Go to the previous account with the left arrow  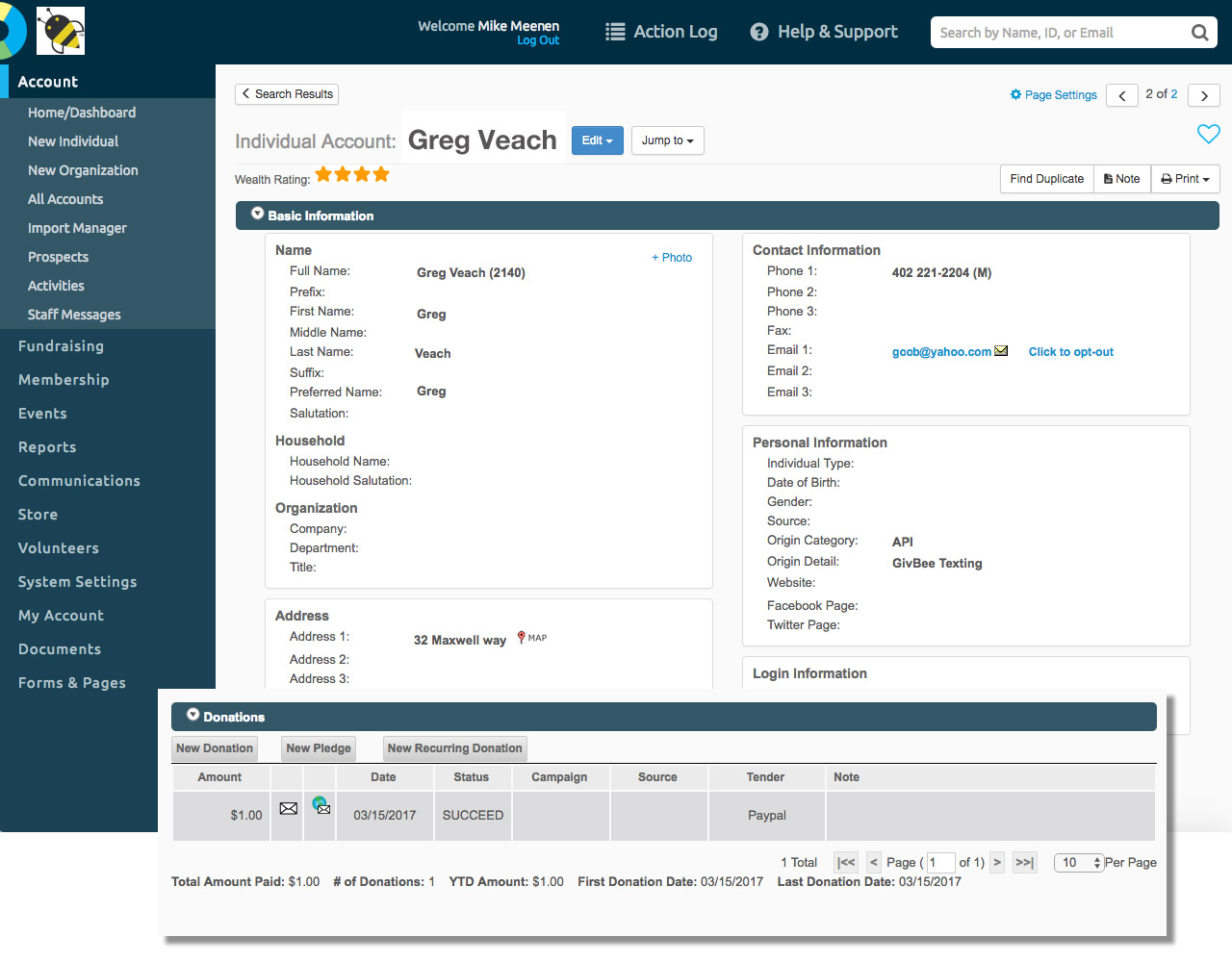point(1122,95)
